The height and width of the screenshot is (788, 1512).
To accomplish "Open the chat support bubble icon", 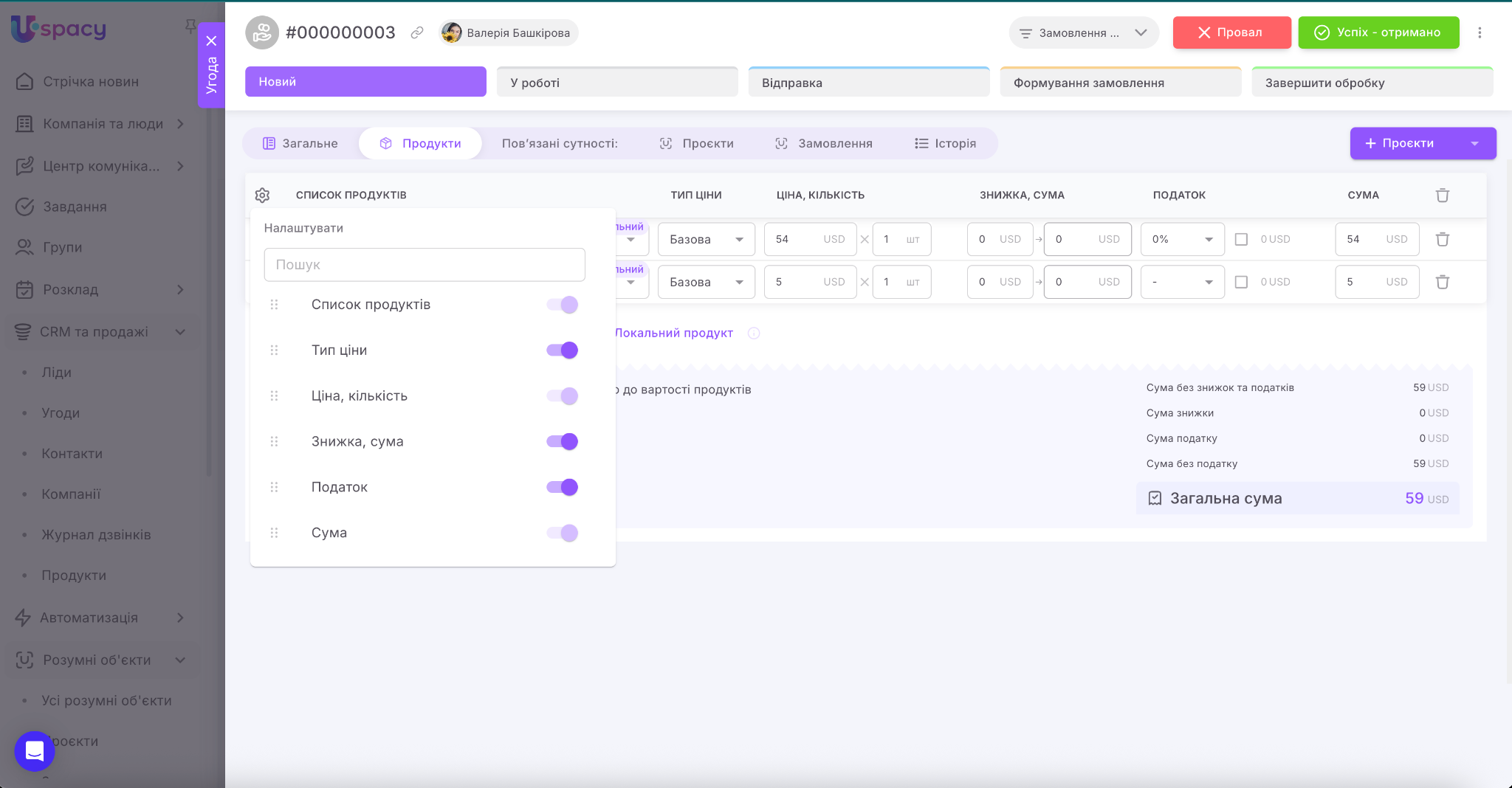I will pyautogui.click(x=35, y=751).
